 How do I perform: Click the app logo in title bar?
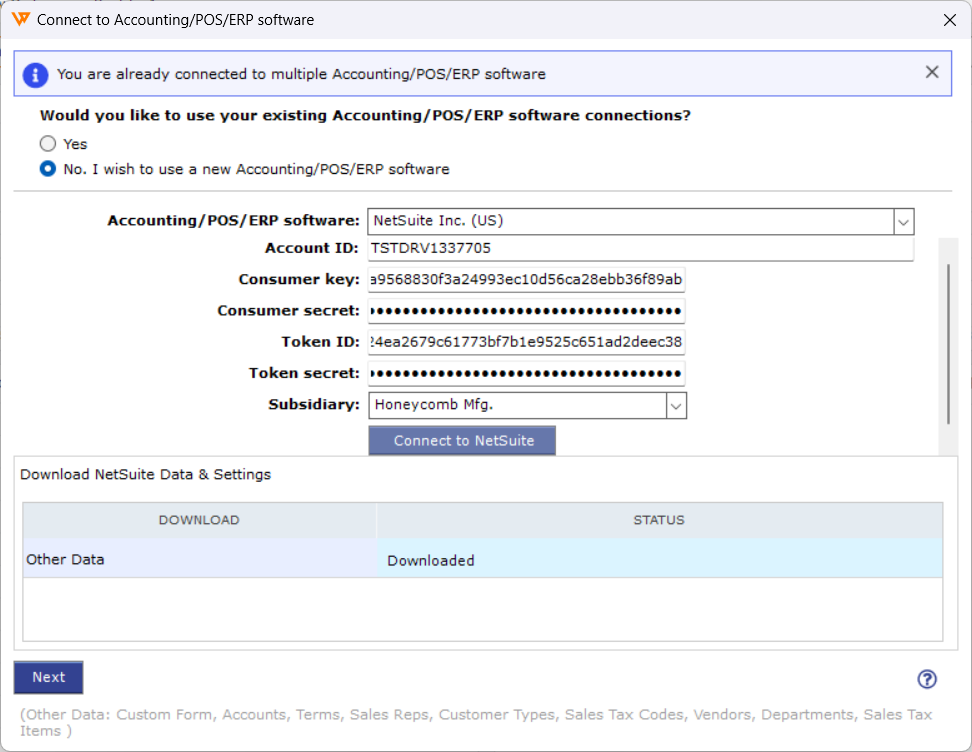pyautogui.click(x=20, y=19)
